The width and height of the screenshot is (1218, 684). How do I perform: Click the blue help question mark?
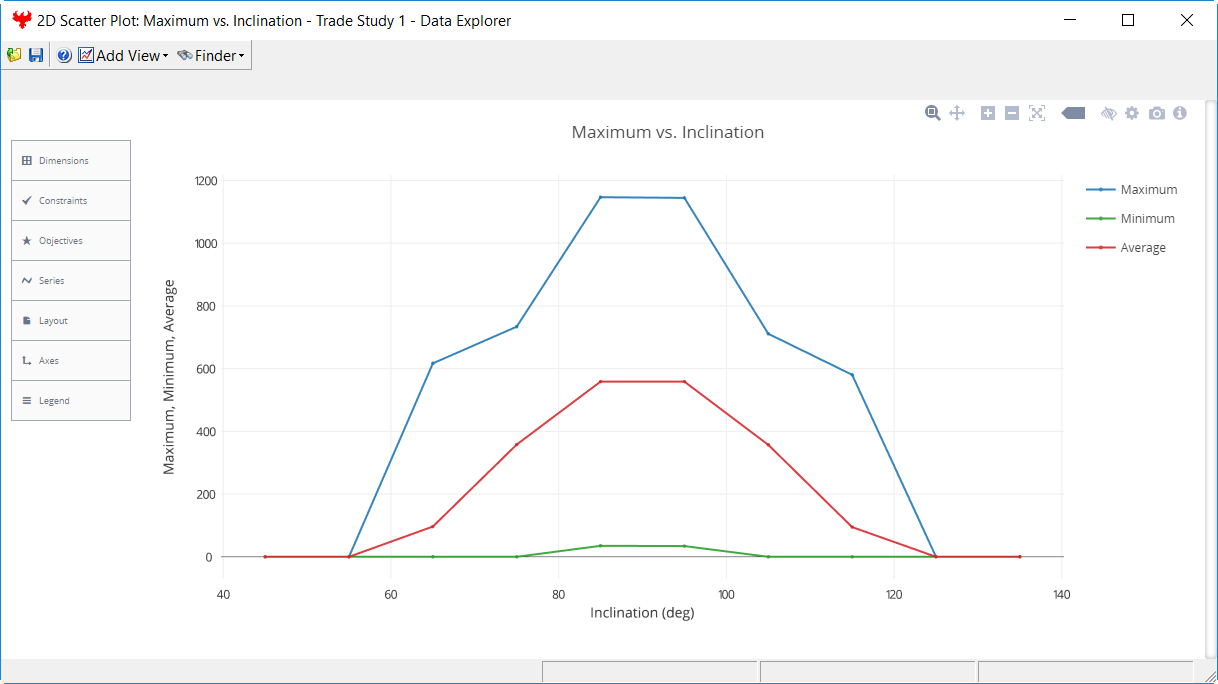click(64, 55)
